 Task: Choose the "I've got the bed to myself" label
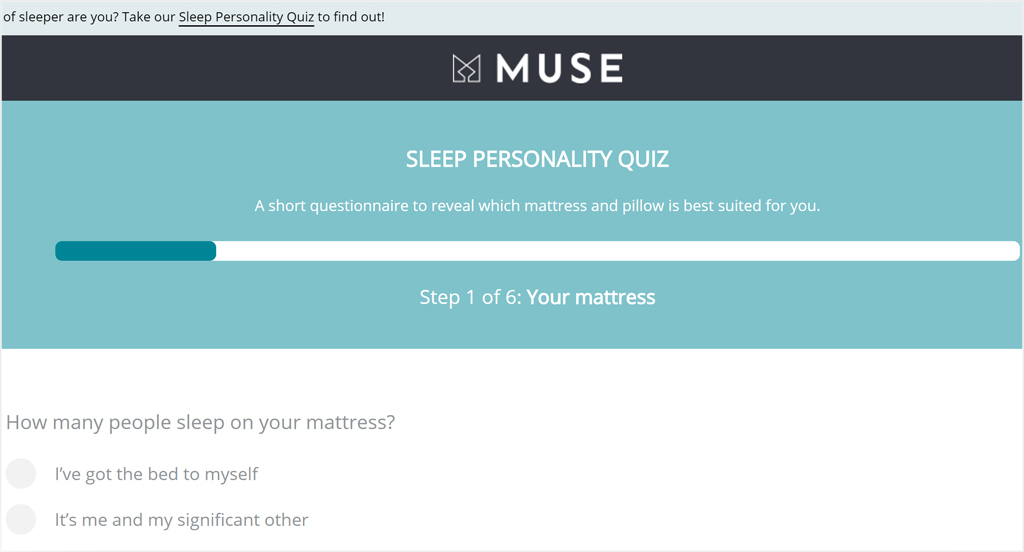[156, 474]
